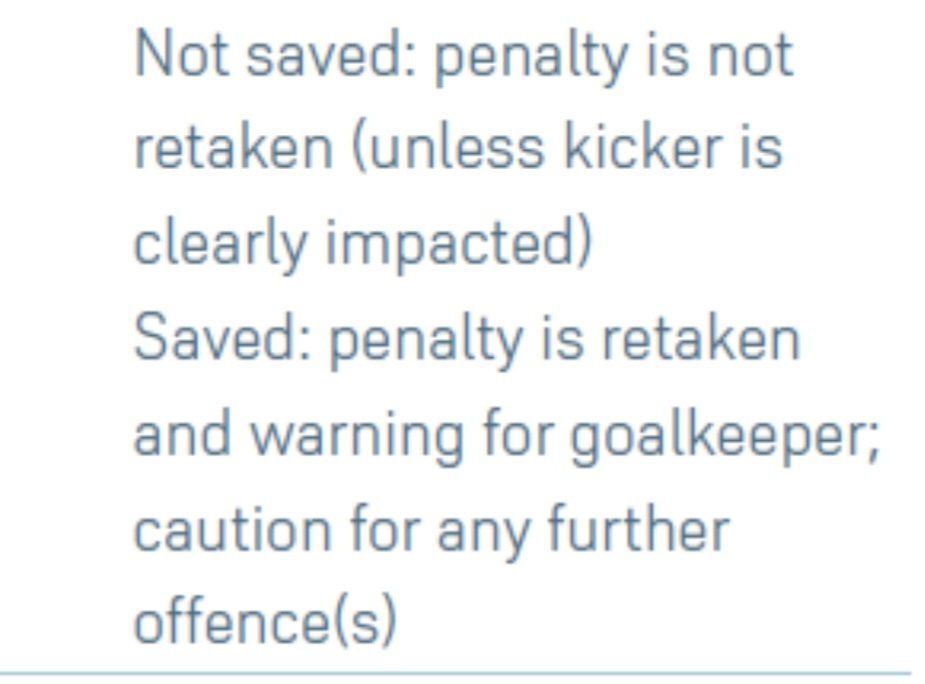925x684 pixels.
Task: Click "retaken" at end of the Saved line
Action: point(700,339)
